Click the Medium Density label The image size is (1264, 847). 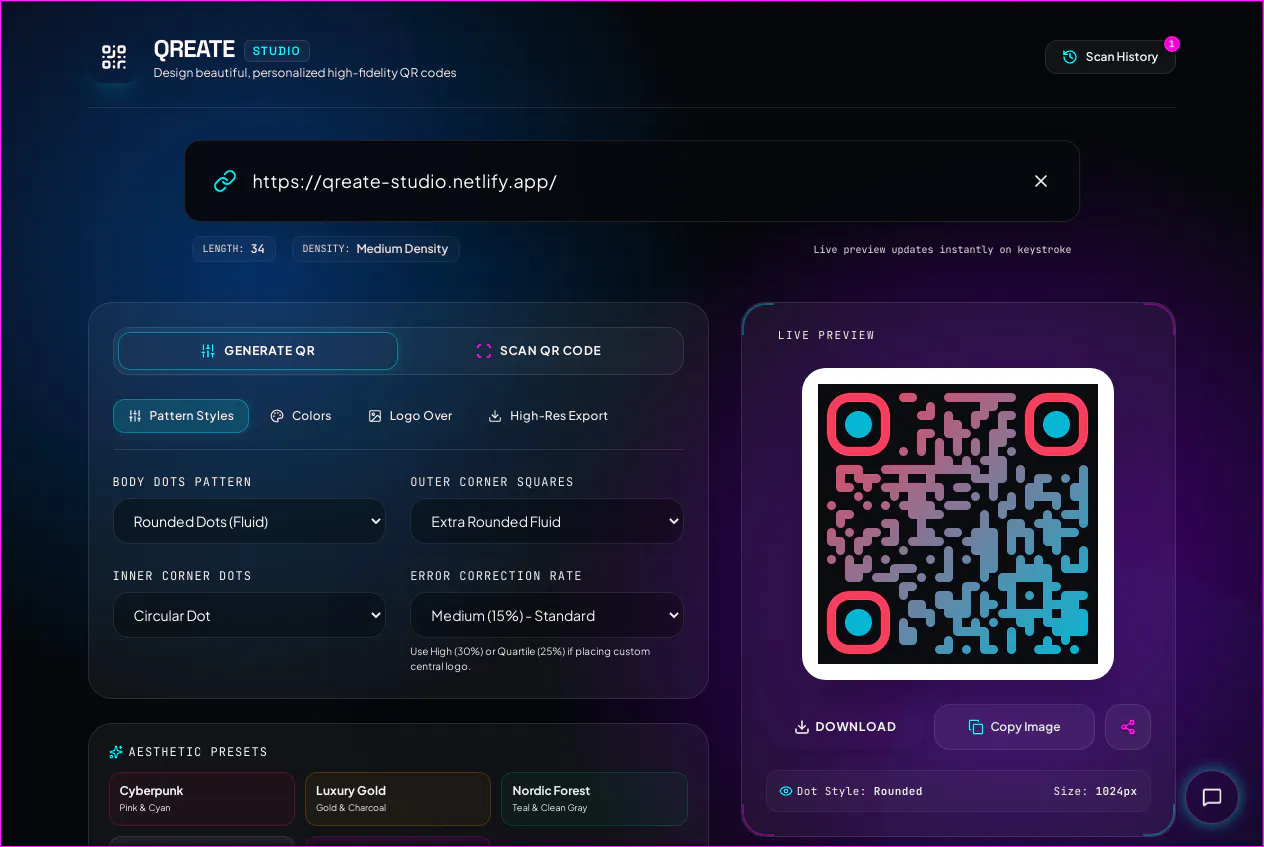402,249
